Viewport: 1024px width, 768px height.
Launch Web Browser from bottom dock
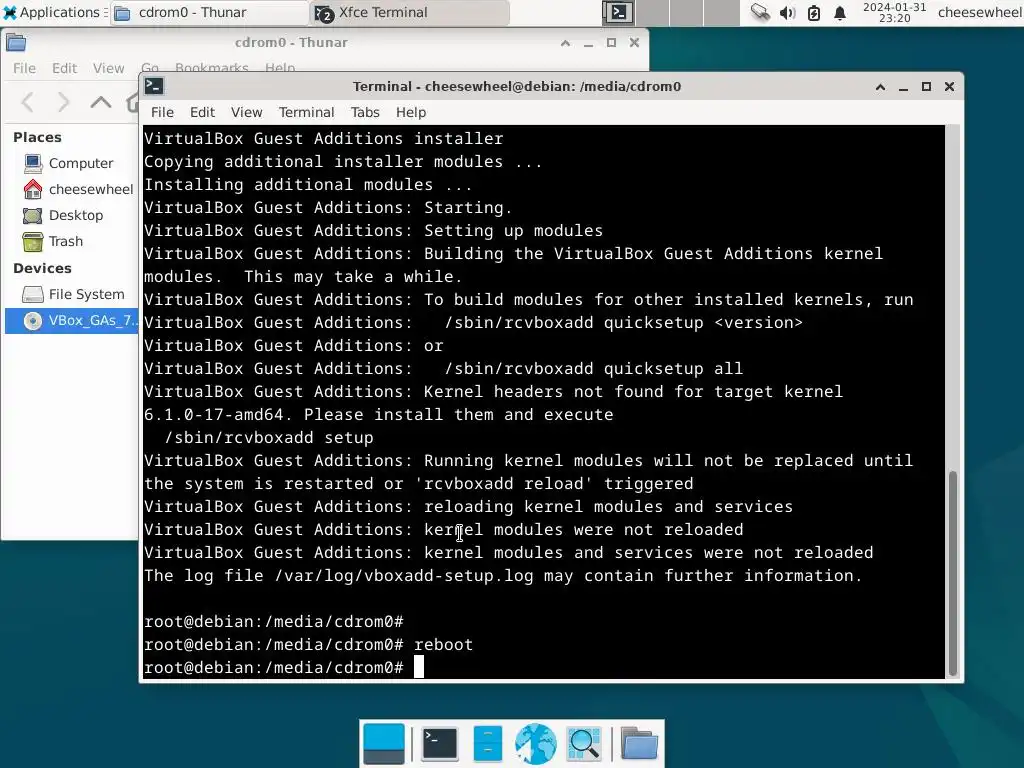click(536, 743)
